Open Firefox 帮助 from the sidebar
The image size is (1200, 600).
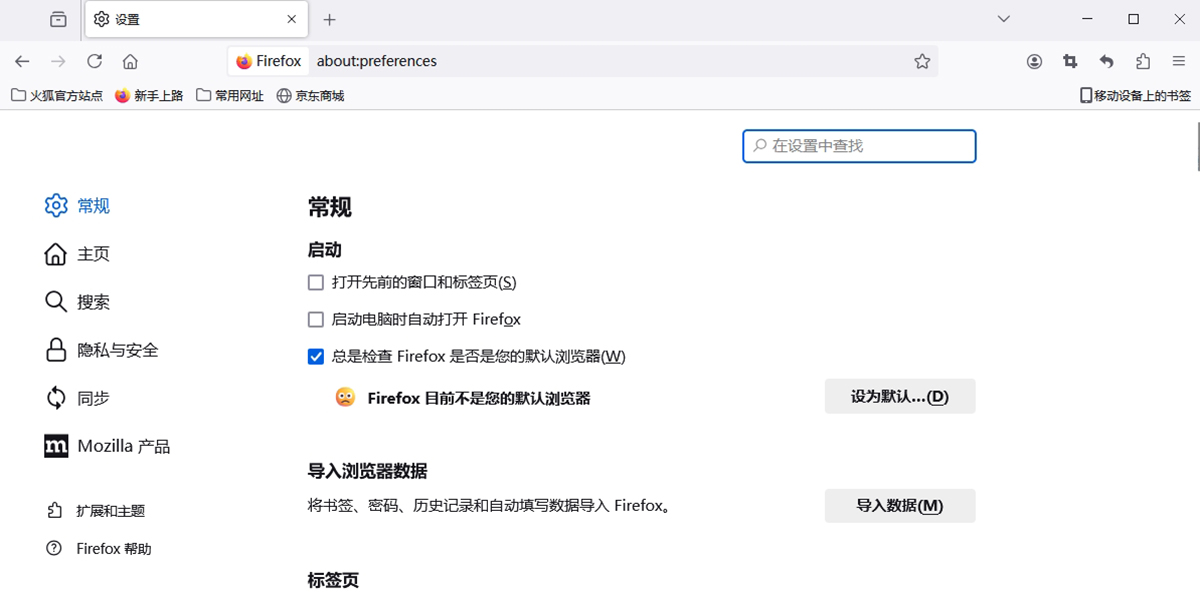[99, 549]
